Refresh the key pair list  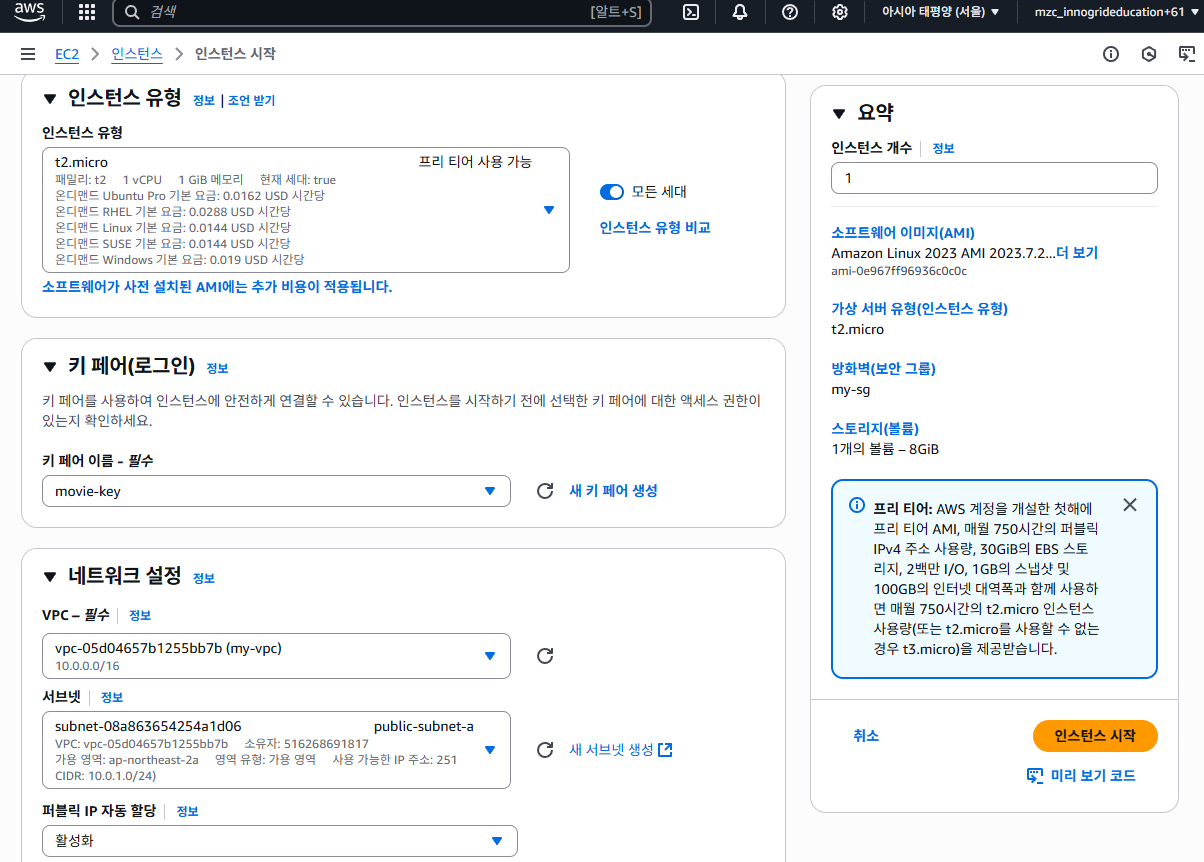tap(545, 491)
